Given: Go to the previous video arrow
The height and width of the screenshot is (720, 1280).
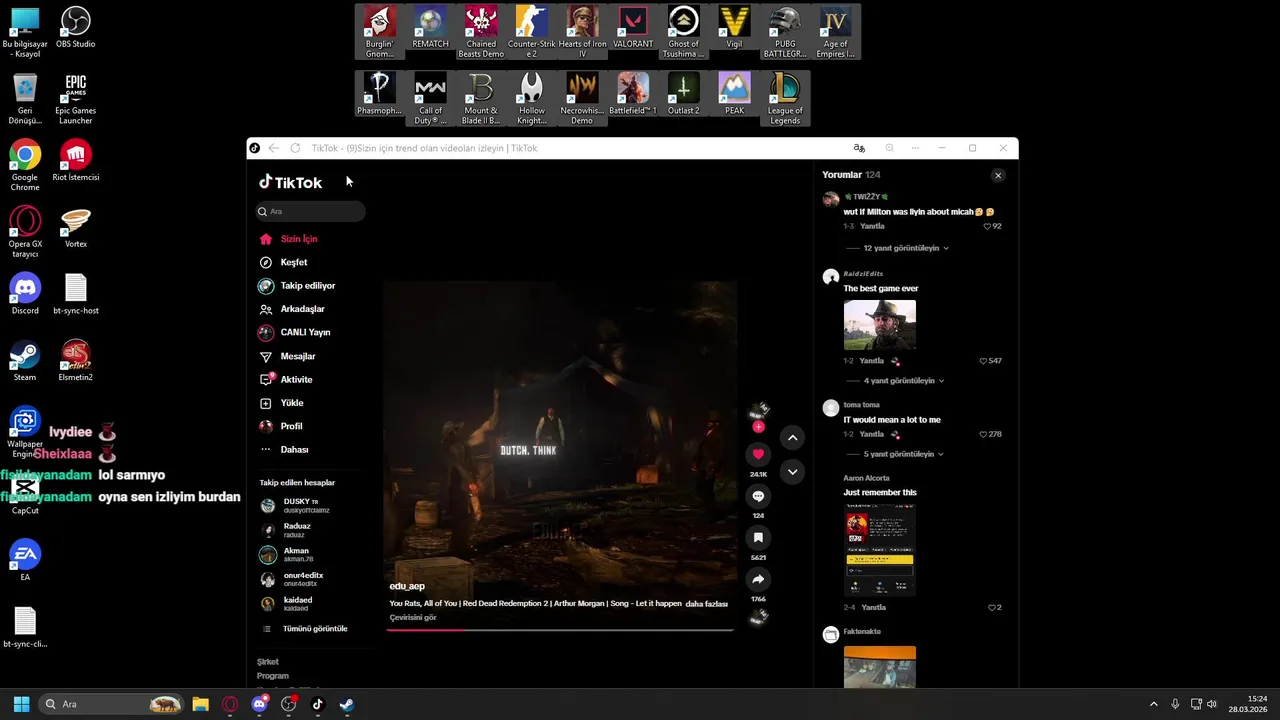Looking at the screenshot, I should 792,437.
